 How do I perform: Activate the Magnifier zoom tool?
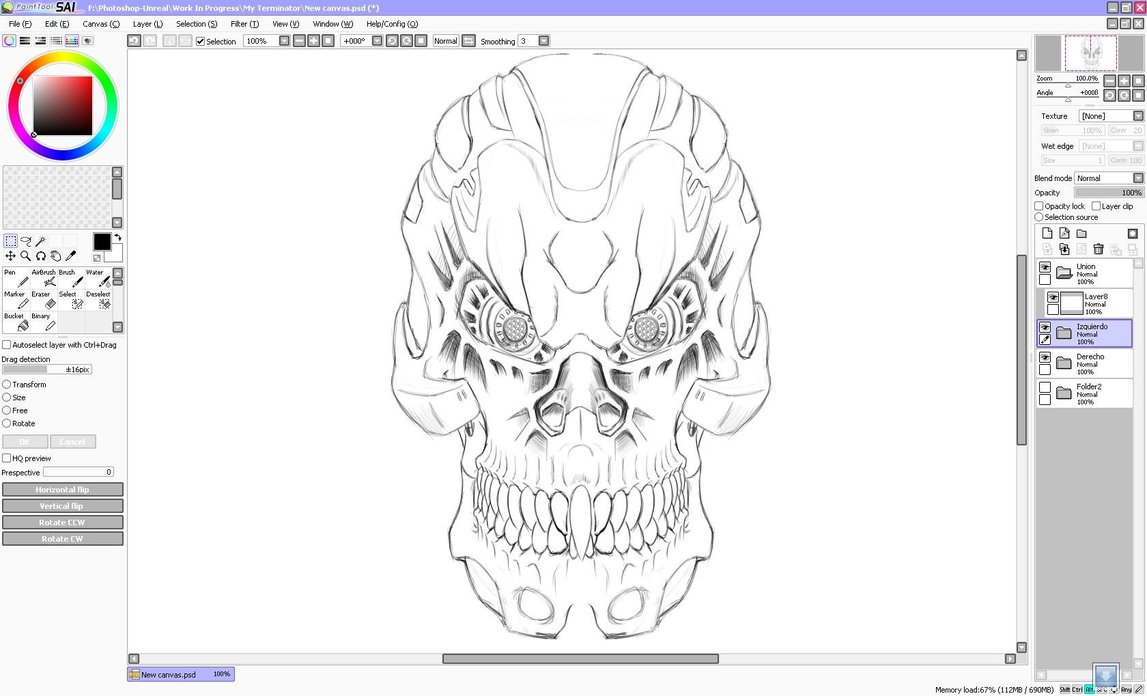pyautogui.click(x=25, y=255)
